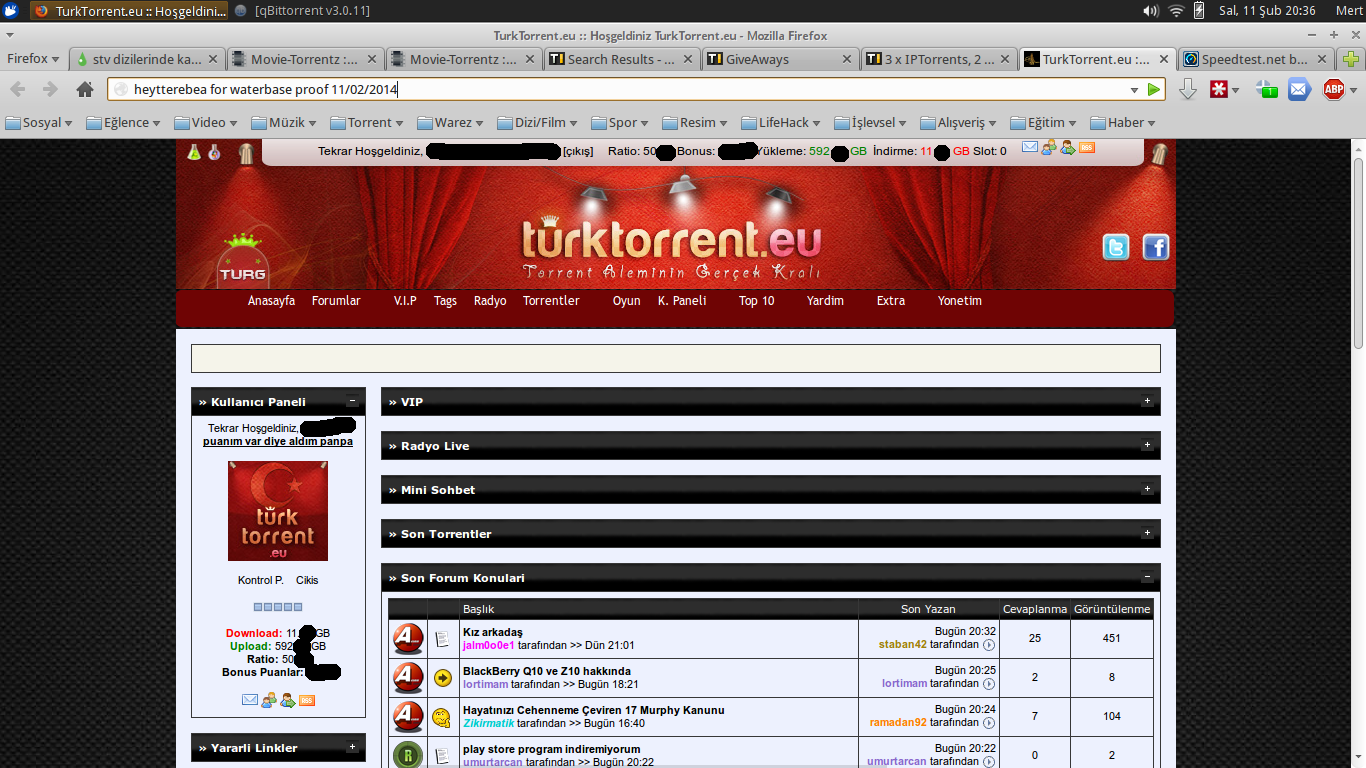Close the TurkTorrent.eu browser tab
The image size is (1366, 768).
[x=1164, y=59]
